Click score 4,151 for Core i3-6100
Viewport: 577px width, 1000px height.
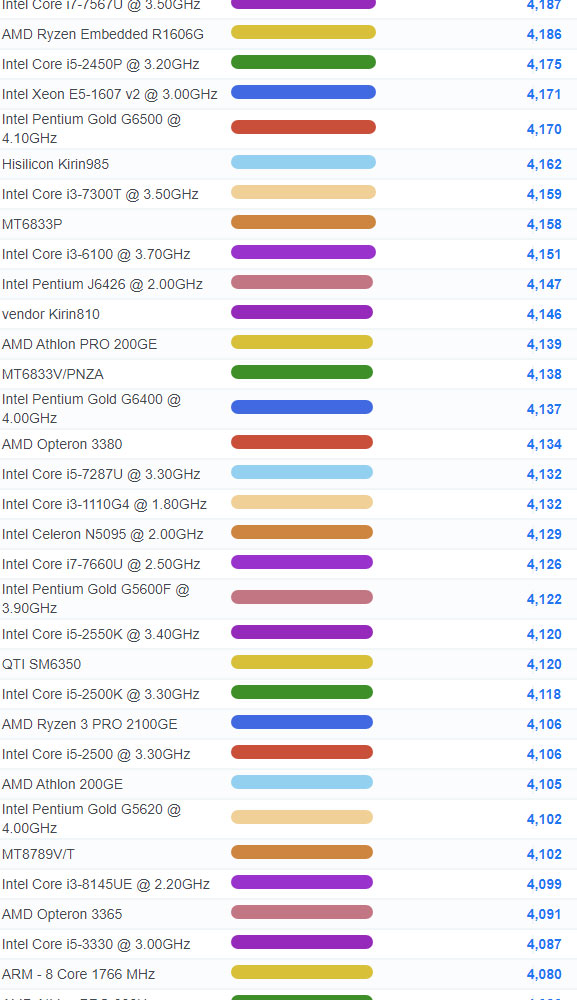(544, 254)
